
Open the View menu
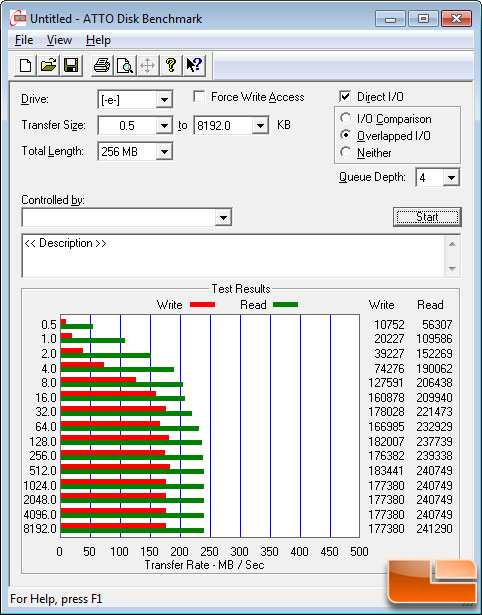point(59,40)
